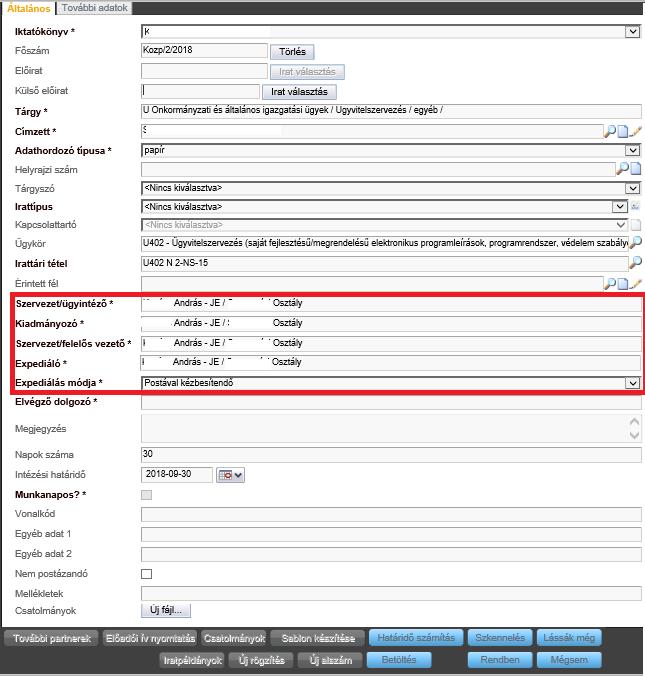Open the Kapcsolattartó dropdown

[620, 225]
